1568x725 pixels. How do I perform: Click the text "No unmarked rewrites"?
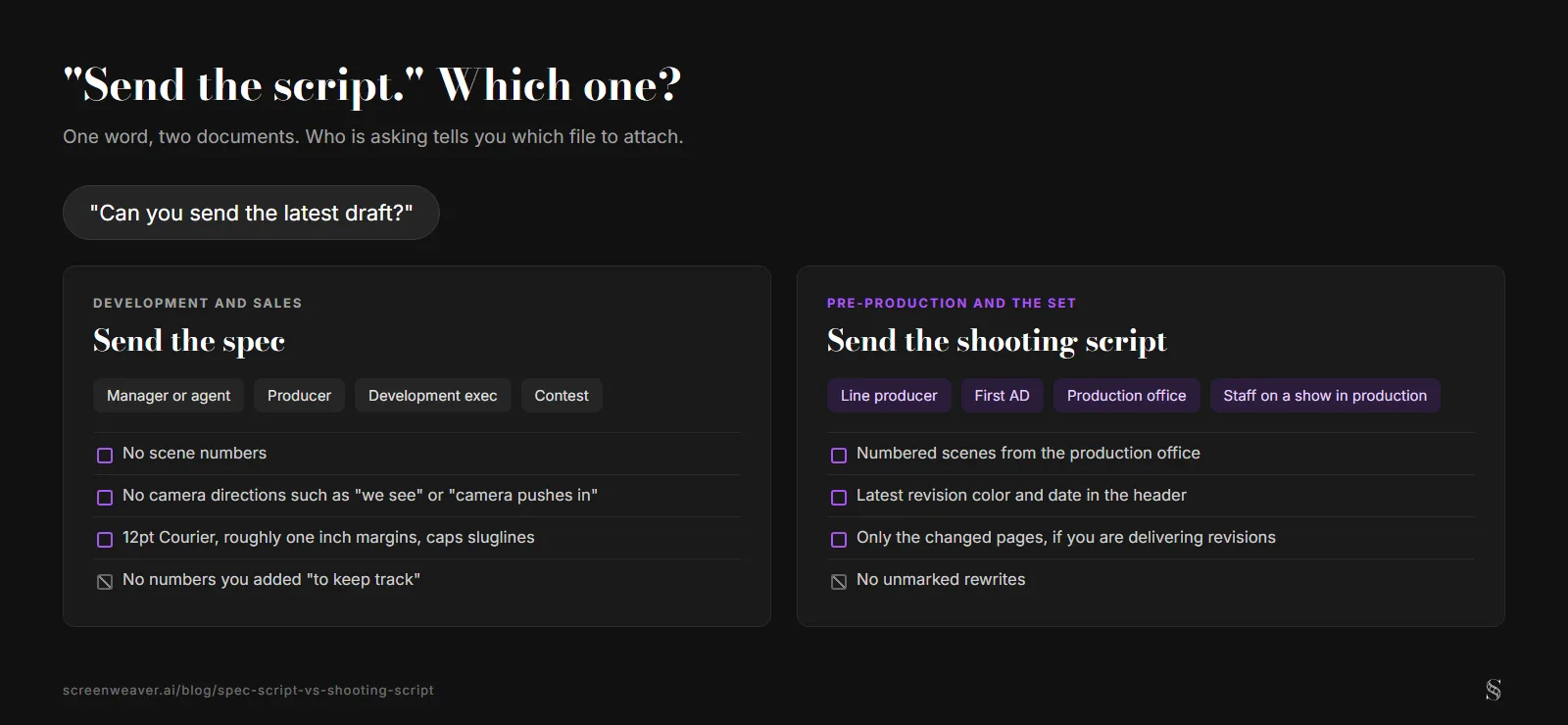pos(941,579)
